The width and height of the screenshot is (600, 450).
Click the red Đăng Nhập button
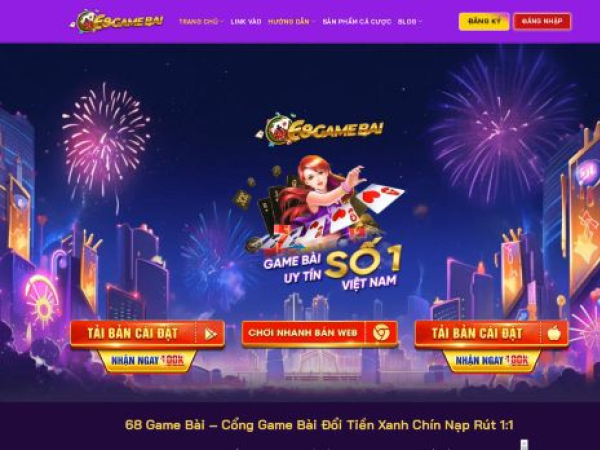pyautogui.click(x=542, y=21)
